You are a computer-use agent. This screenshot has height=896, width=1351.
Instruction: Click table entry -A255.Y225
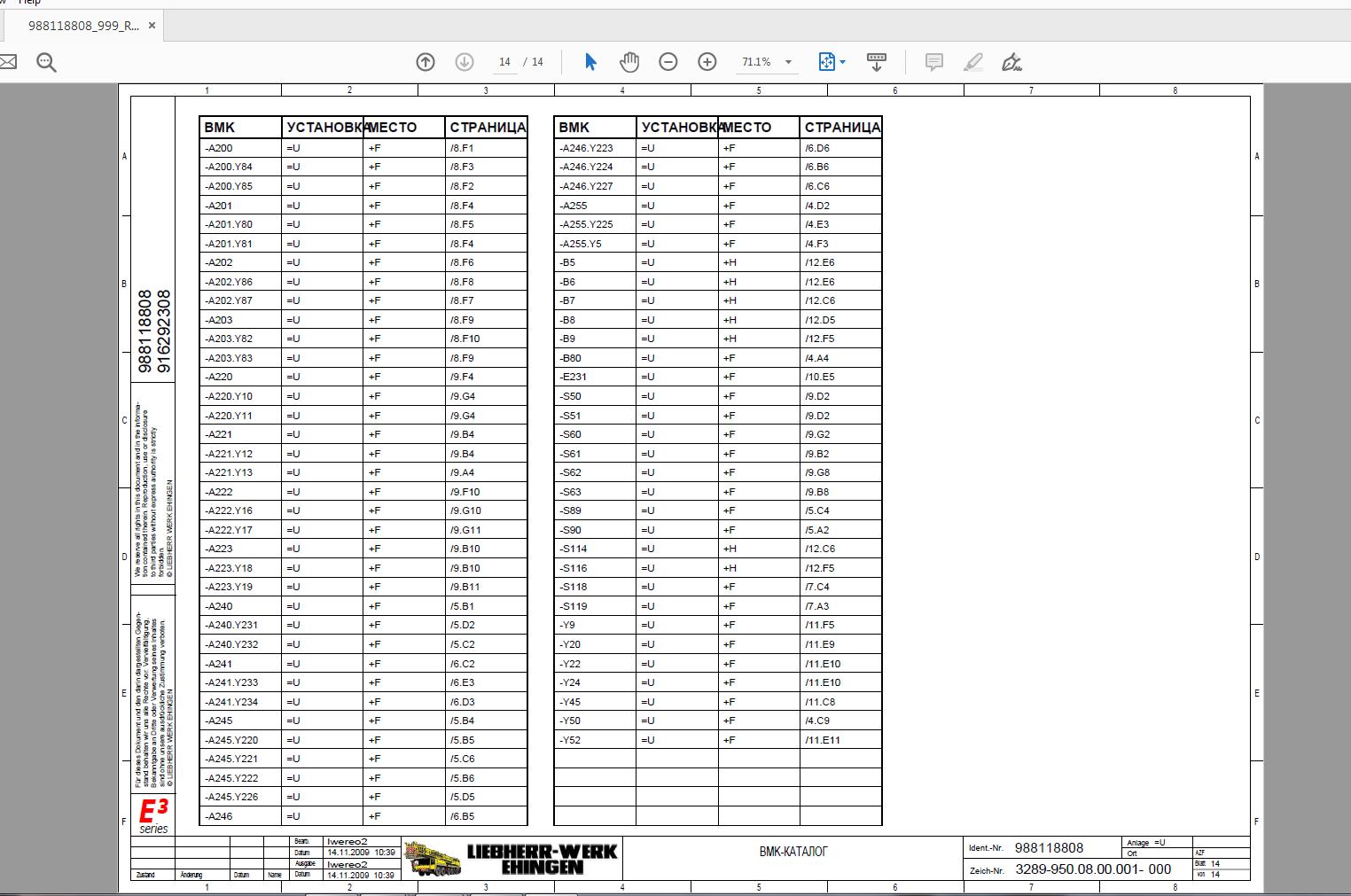[586, 224]
